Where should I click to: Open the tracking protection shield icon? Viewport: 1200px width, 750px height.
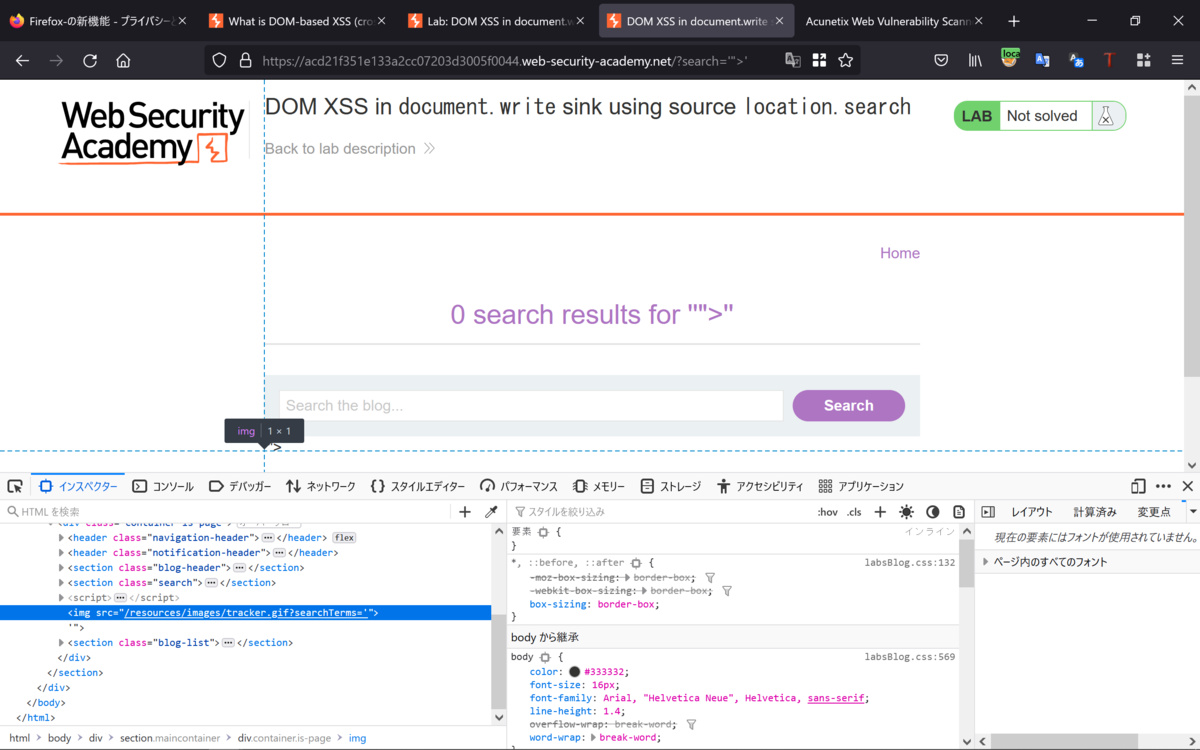(x=220, y=60)
